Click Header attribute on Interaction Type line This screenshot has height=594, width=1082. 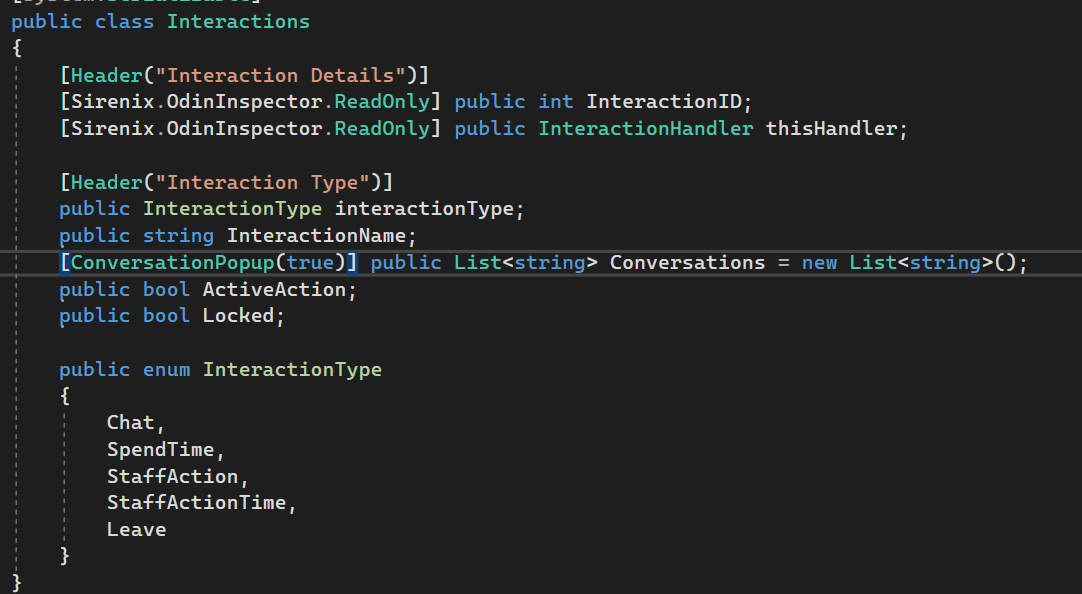point(106,183)
